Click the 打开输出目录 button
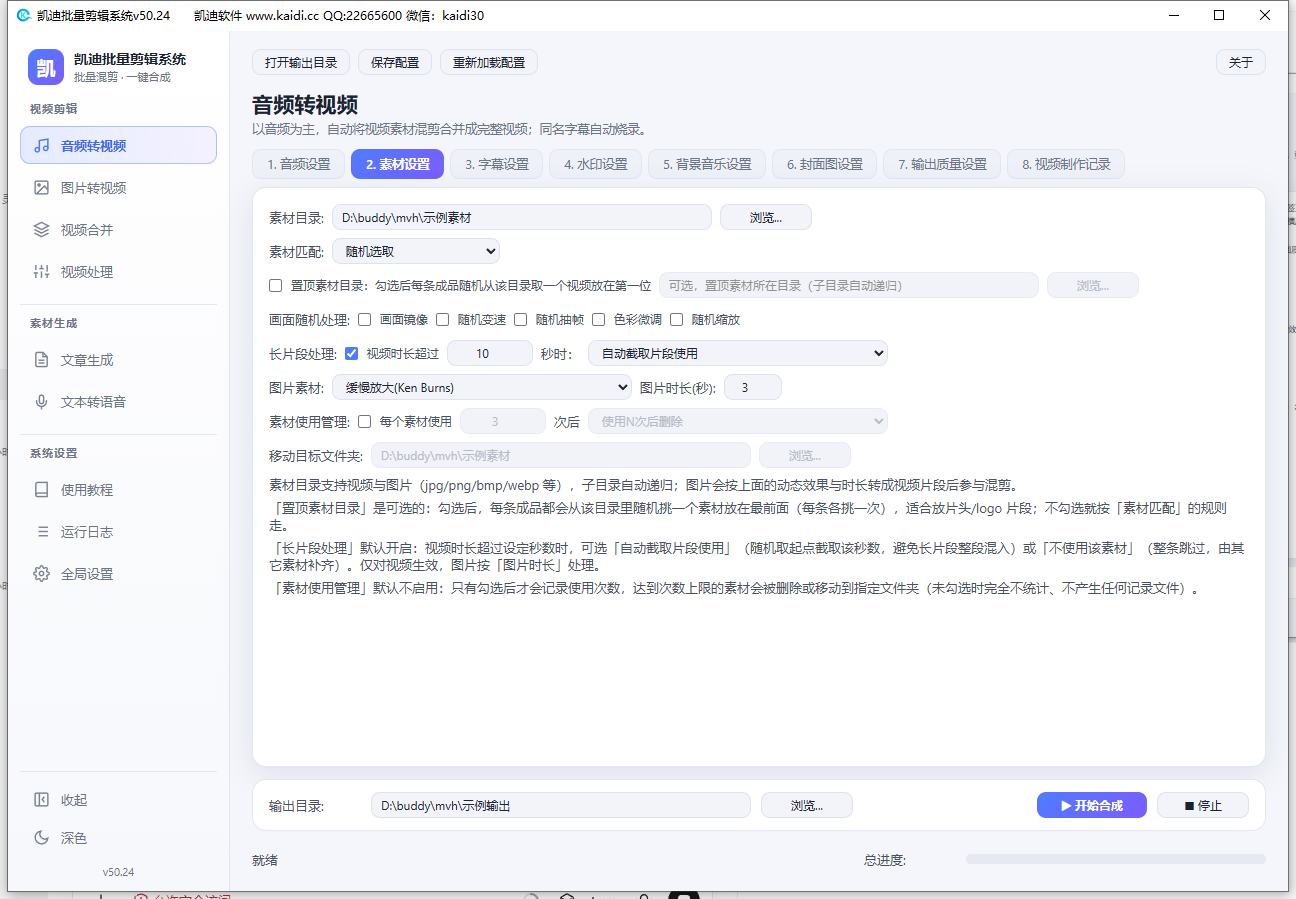 (301, 62)
